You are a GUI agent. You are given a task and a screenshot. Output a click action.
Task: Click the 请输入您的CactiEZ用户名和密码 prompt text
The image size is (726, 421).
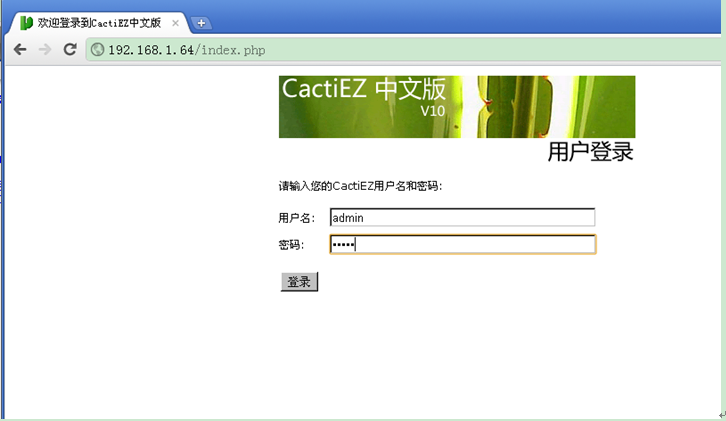(x=360, y=186)
